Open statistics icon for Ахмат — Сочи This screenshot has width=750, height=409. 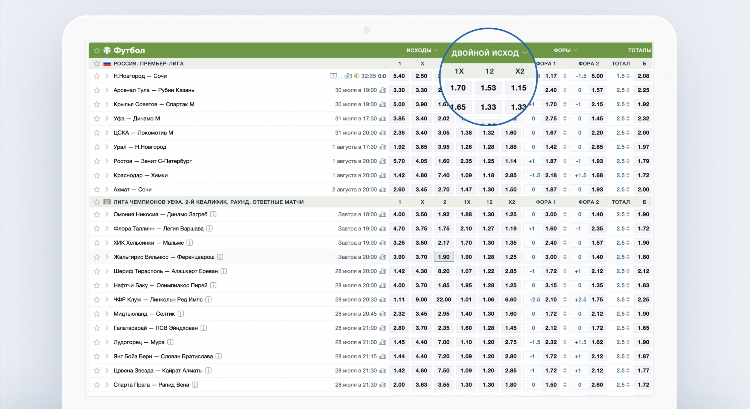383,189
